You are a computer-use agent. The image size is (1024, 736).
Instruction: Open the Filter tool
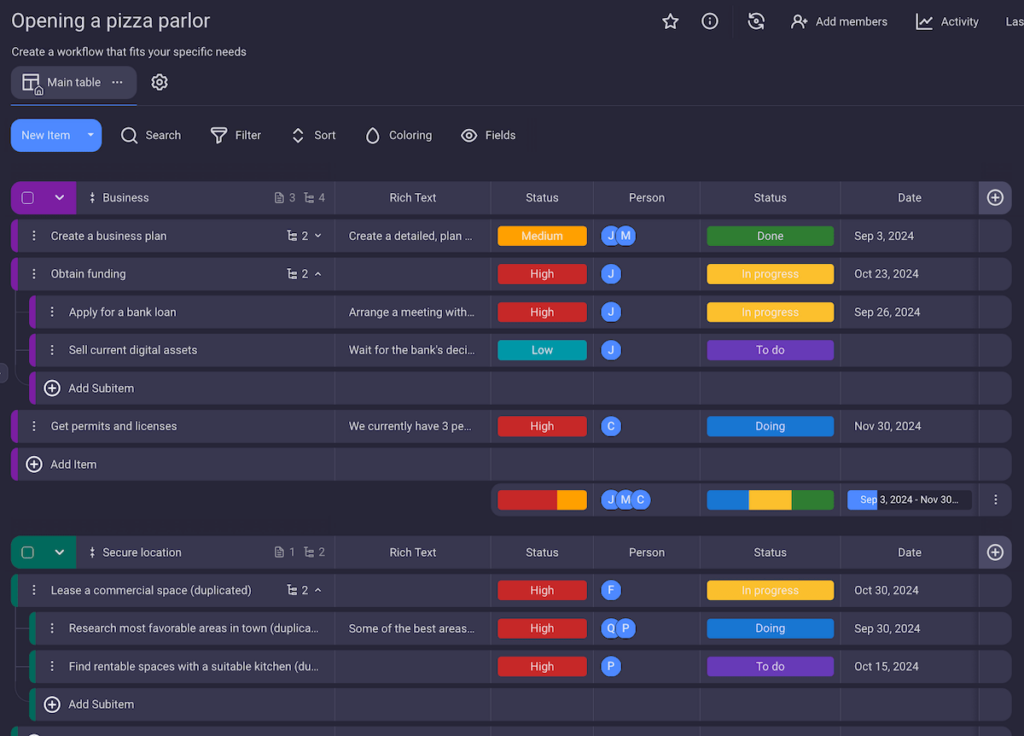click(x=236, y=135)
